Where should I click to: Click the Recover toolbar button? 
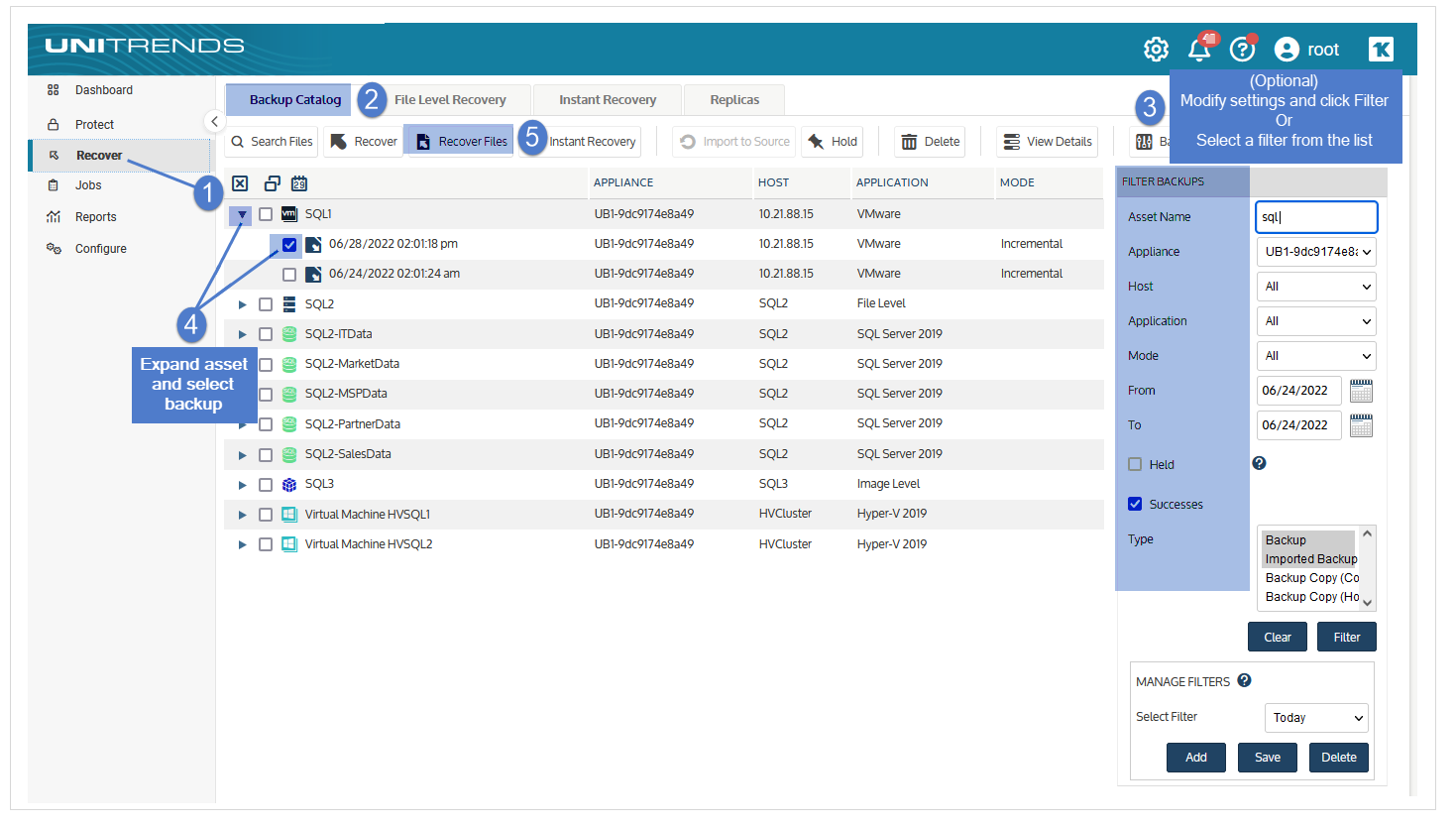[364, 142]
